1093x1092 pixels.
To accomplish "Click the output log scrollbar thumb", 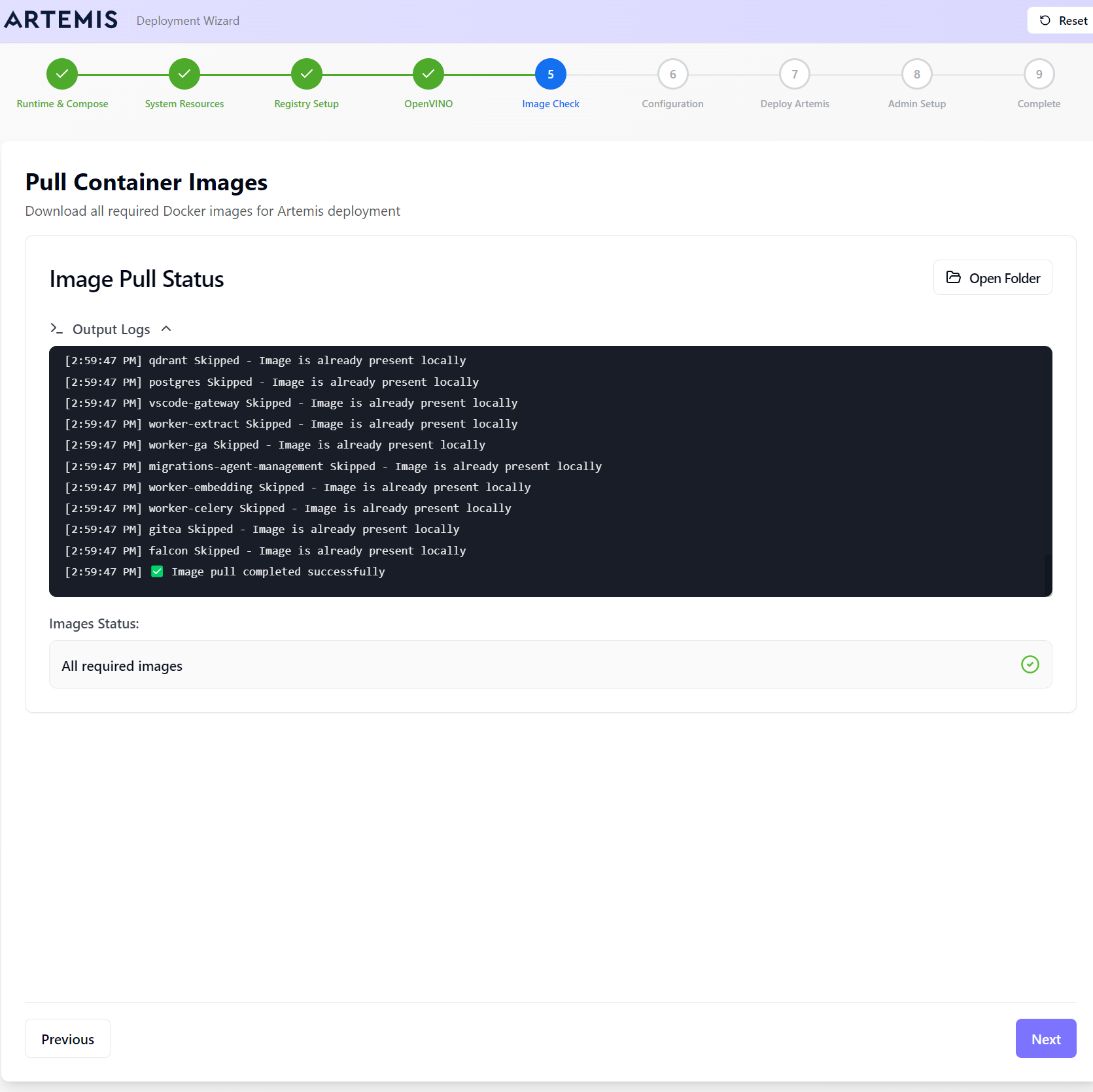I will (1048, 573).
